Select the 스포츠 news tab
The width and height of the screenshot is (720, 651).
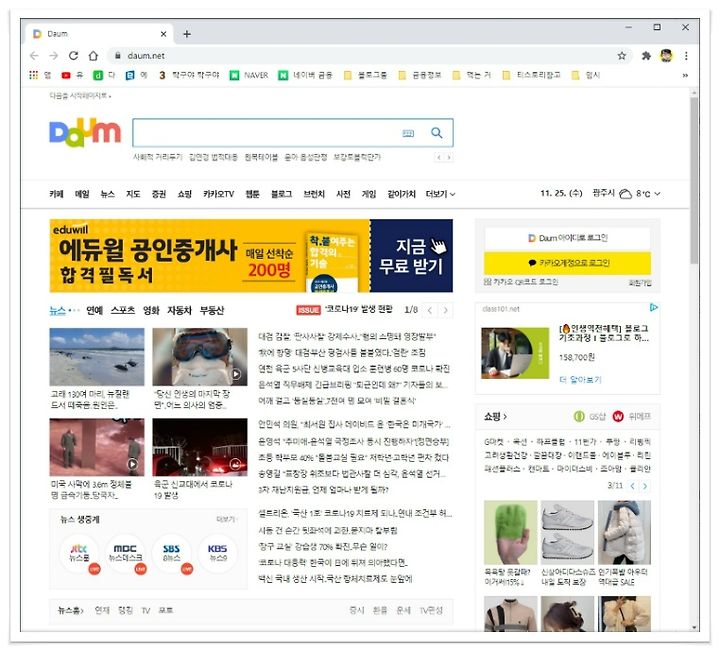tap(123, 310)
